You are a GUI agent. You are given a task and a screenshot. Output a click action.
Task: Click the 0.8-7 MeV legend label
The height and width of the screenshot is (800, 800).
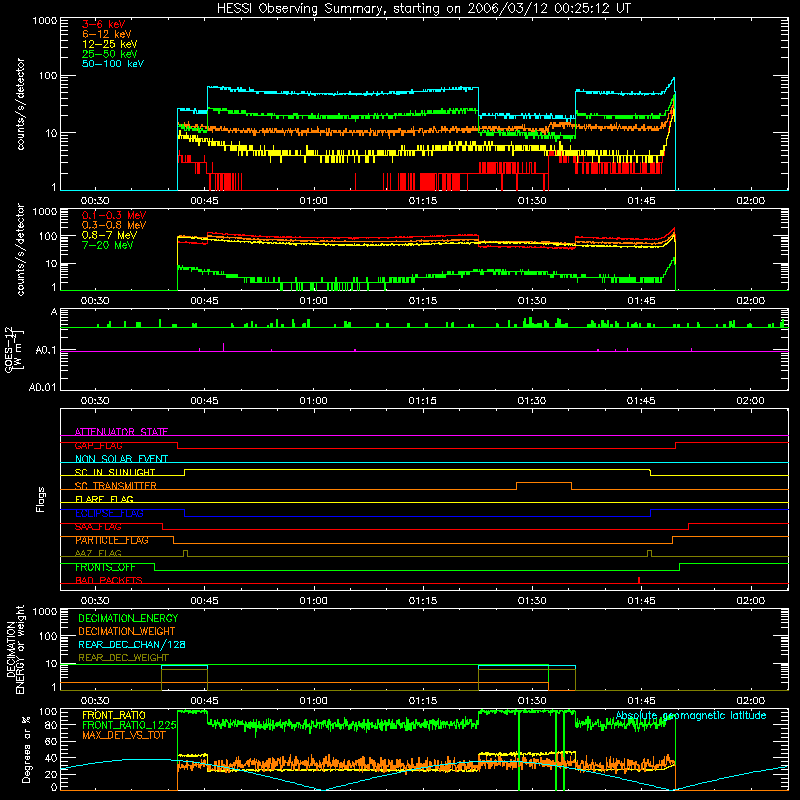[x=110, y=235]
